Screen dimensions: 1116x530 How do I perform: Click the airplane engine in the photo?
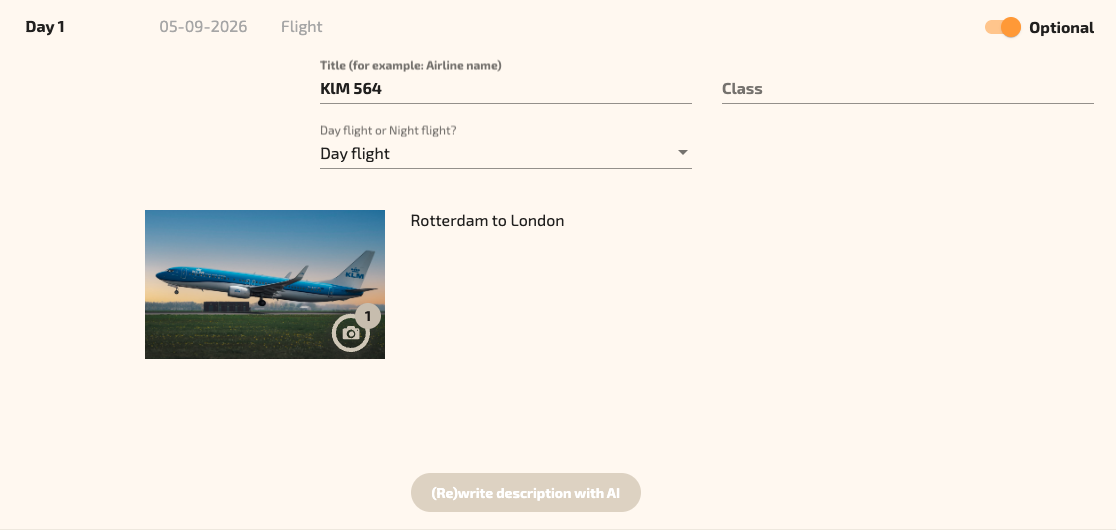coord(239,291)
